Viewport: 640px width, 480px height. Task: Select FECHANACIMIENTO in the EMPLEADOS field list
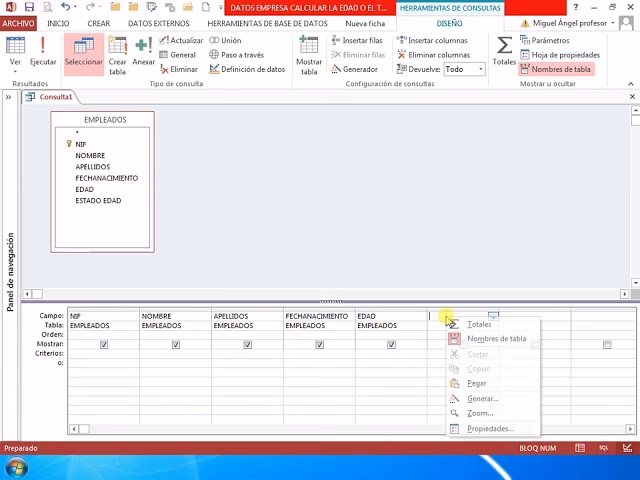coord(107,178)
